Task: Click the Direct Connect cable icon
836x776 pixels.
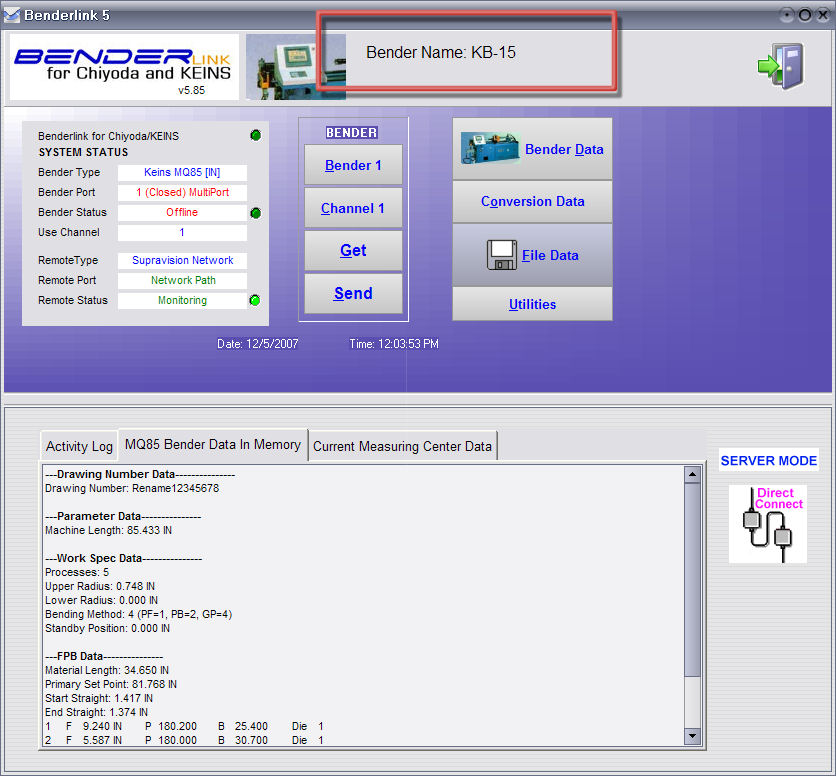Action: (x=767, y=524)
